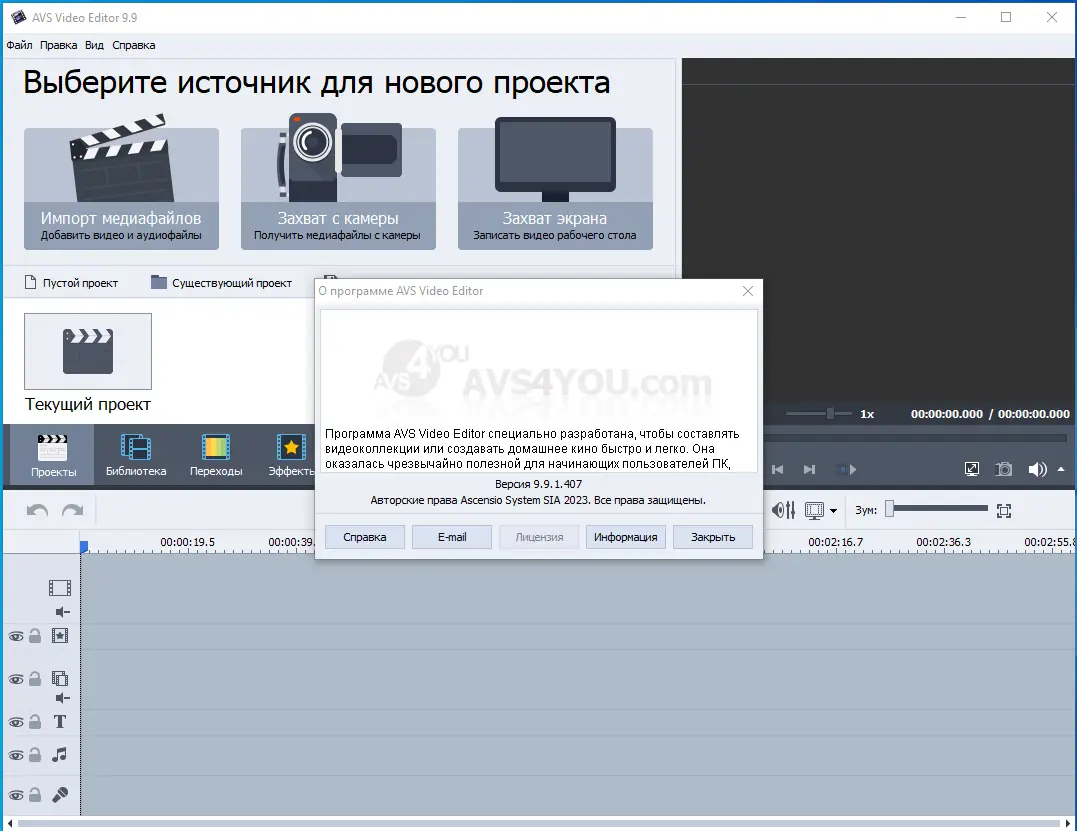Screen dimensions: 1077x831
Task: Switch to the Переходы tab
Action: [x=215, y=455]
